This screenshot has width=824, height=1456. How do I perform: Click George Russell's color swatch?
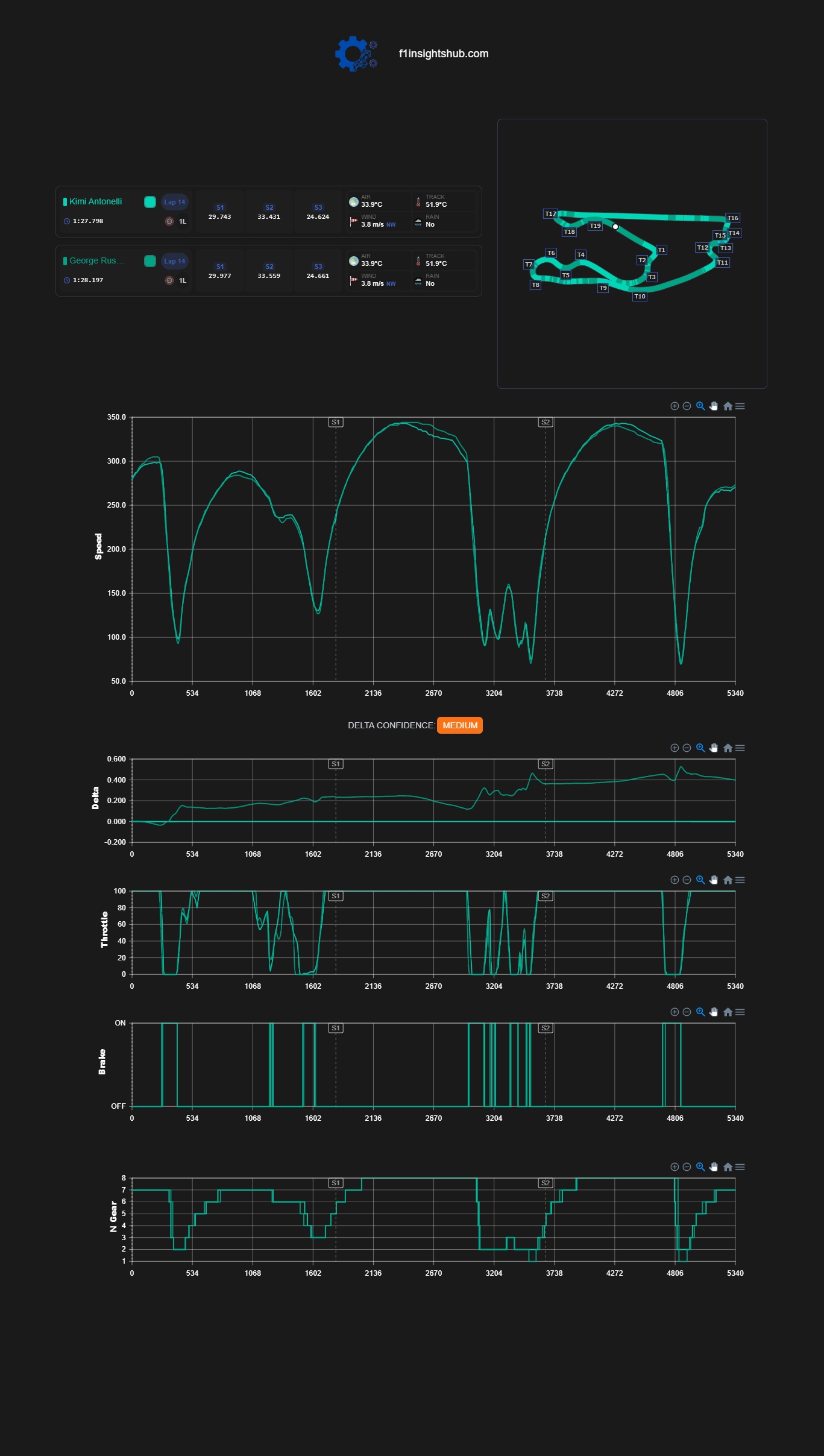150,261
